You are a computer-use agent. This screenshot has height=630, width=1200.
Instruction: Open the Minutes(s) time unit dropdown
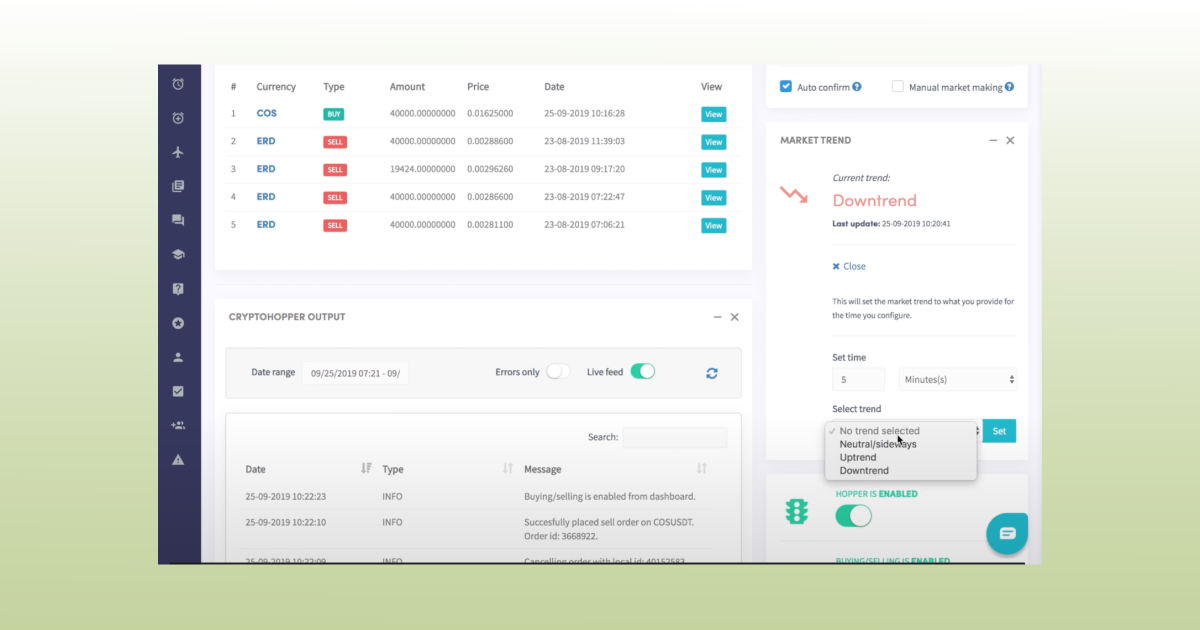coord(957,379)
